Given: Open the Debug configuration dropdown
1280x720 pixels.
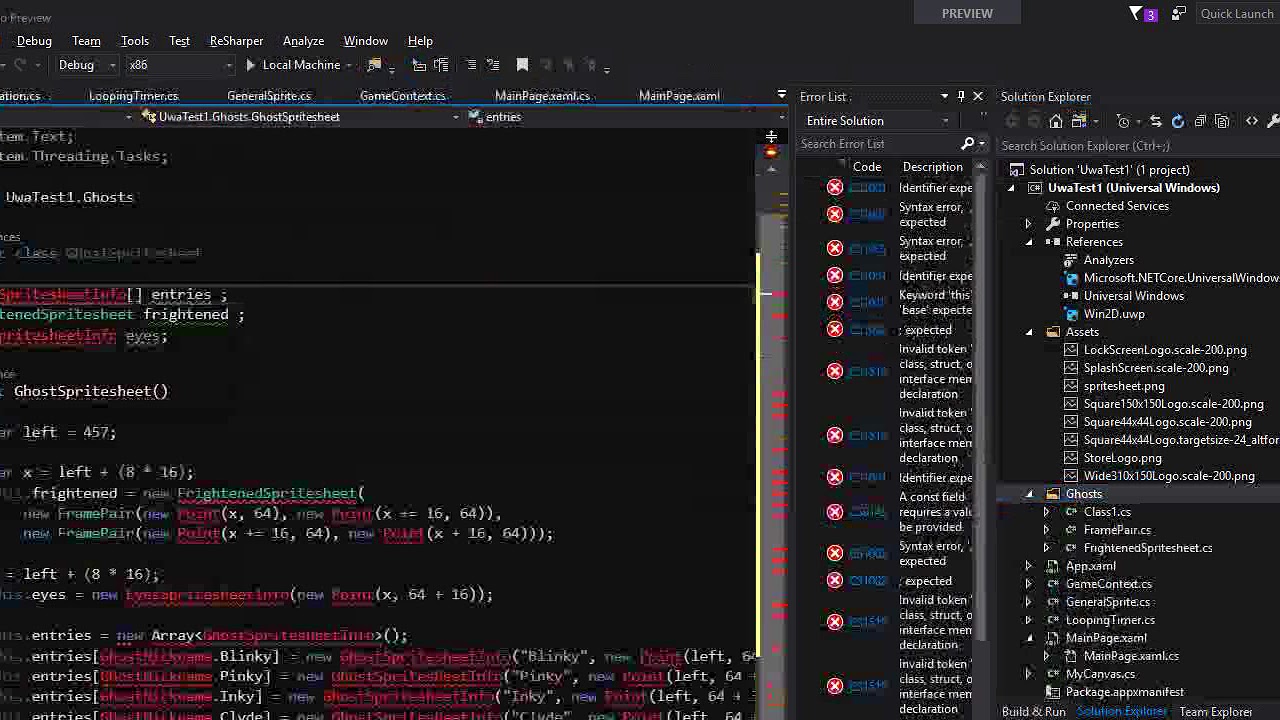Looking at the screenshot, I should point(87,65).
